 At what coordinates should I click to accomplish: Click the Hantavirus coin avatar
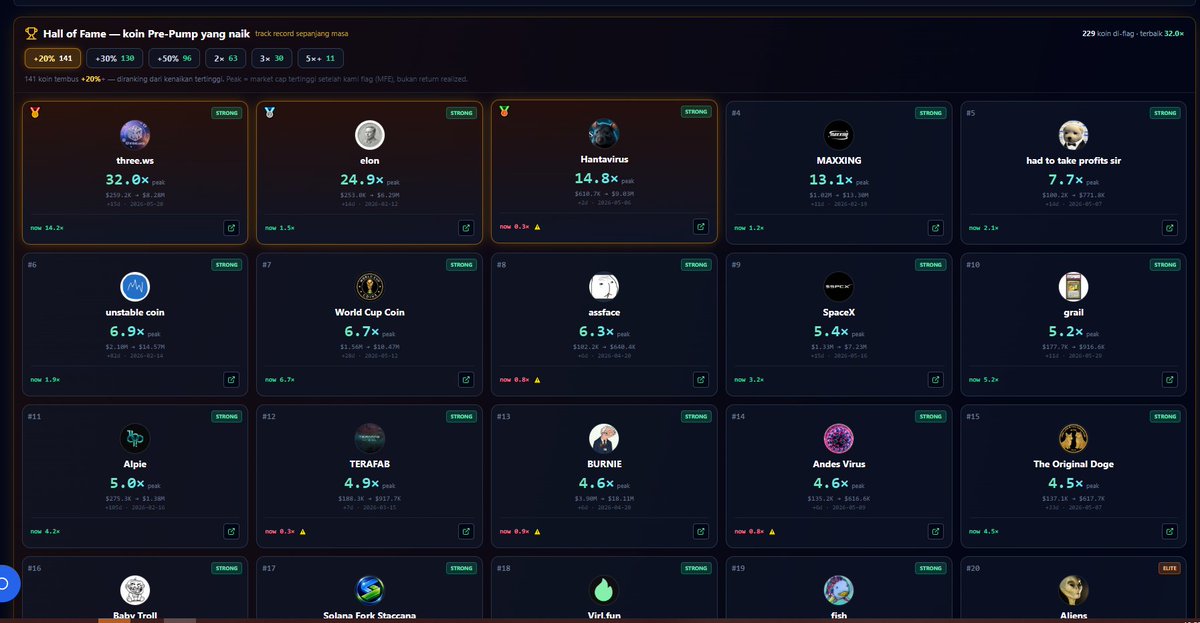[604, 134]
